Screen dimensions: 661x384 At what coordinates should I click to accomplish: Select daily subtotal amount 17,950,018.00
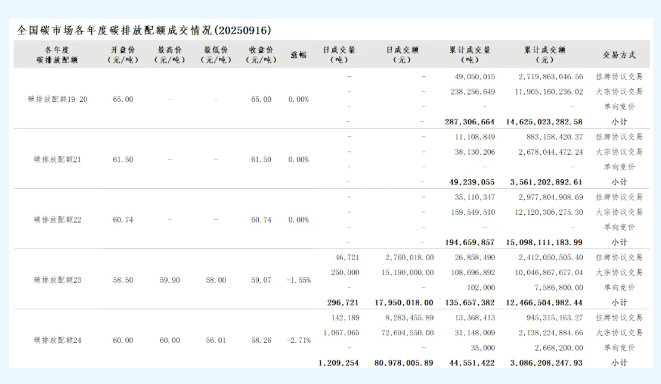(404, 303)
